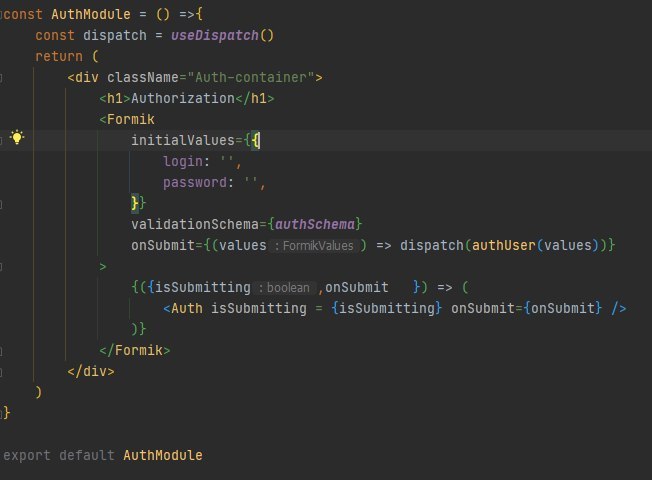Click the opening Formik tag name
Image resolution: width=652 pixels, height=480 pixels.
pos(131,120)
